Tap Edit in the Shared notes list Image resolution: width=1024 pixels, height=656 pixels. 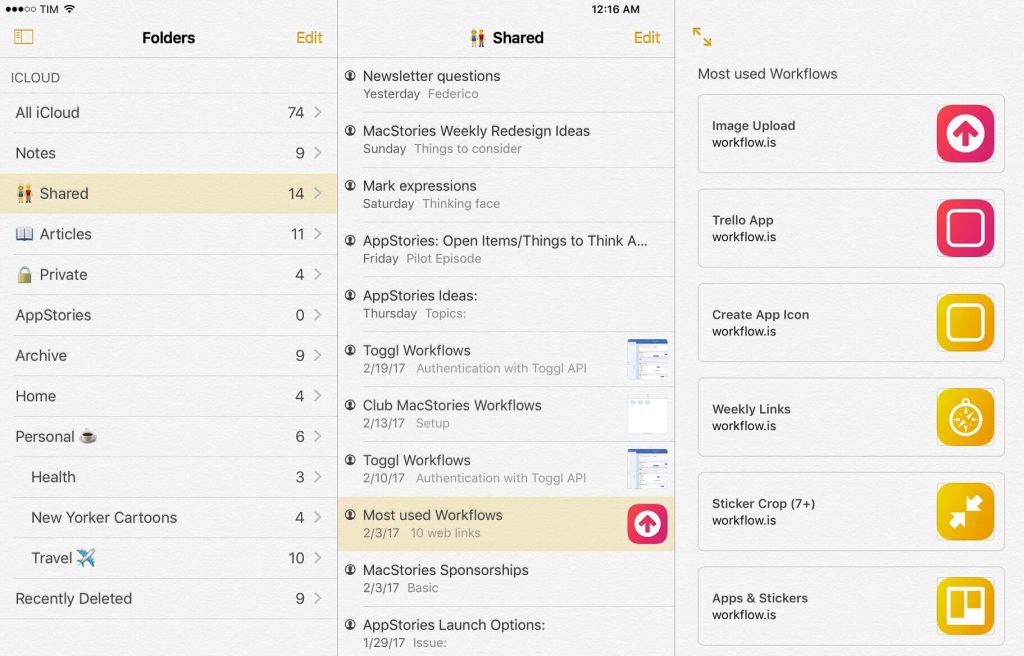click(x=646, y=37)
